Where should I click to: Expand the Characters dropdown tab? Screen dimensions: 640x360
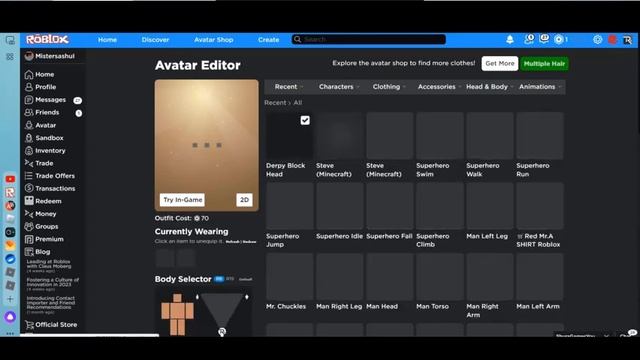[339, 87]
